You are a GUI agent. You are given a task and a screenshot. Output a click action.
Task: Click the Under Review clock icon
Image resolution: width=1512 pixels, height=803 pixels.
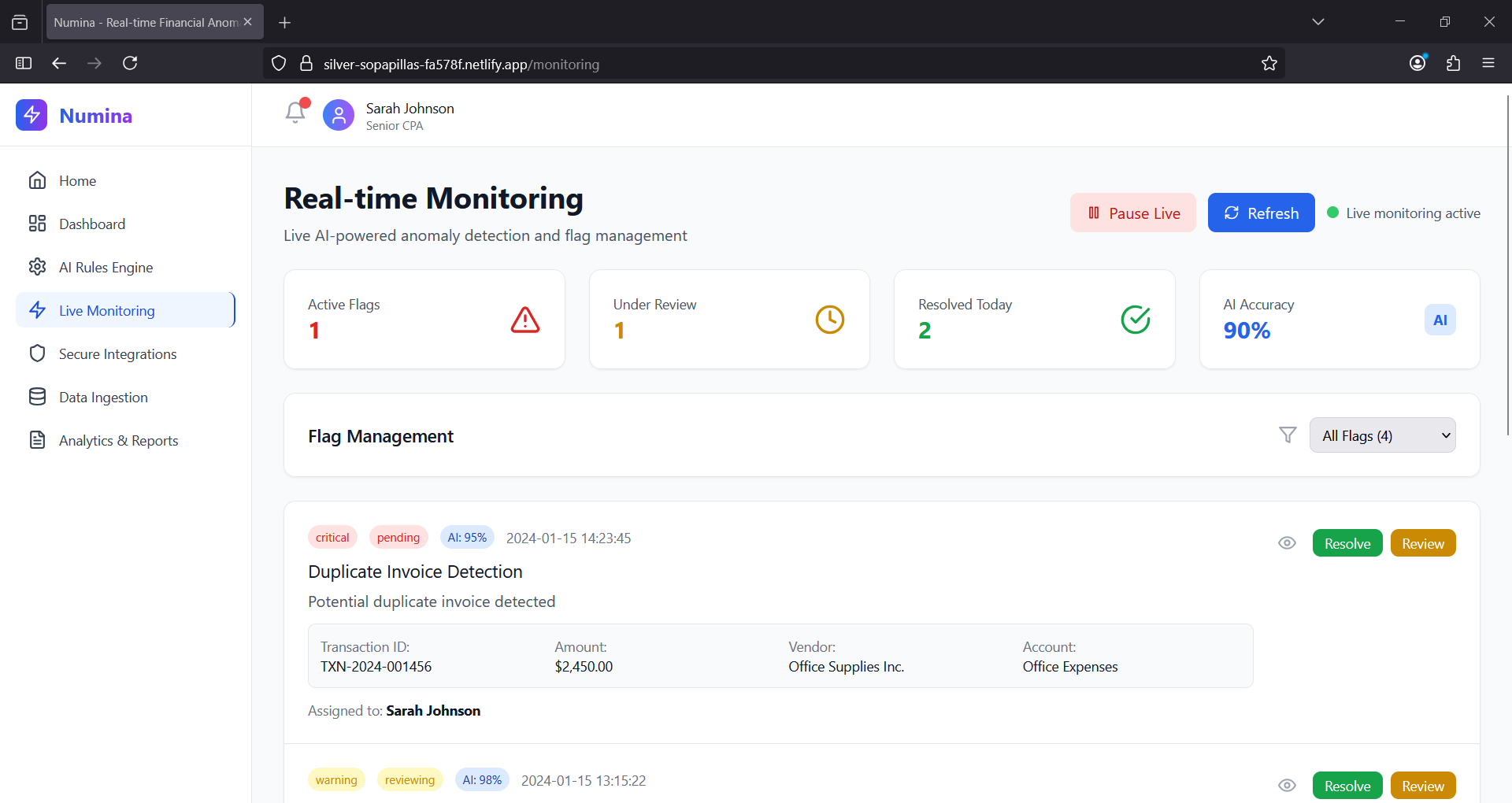(x=830, y=320)
